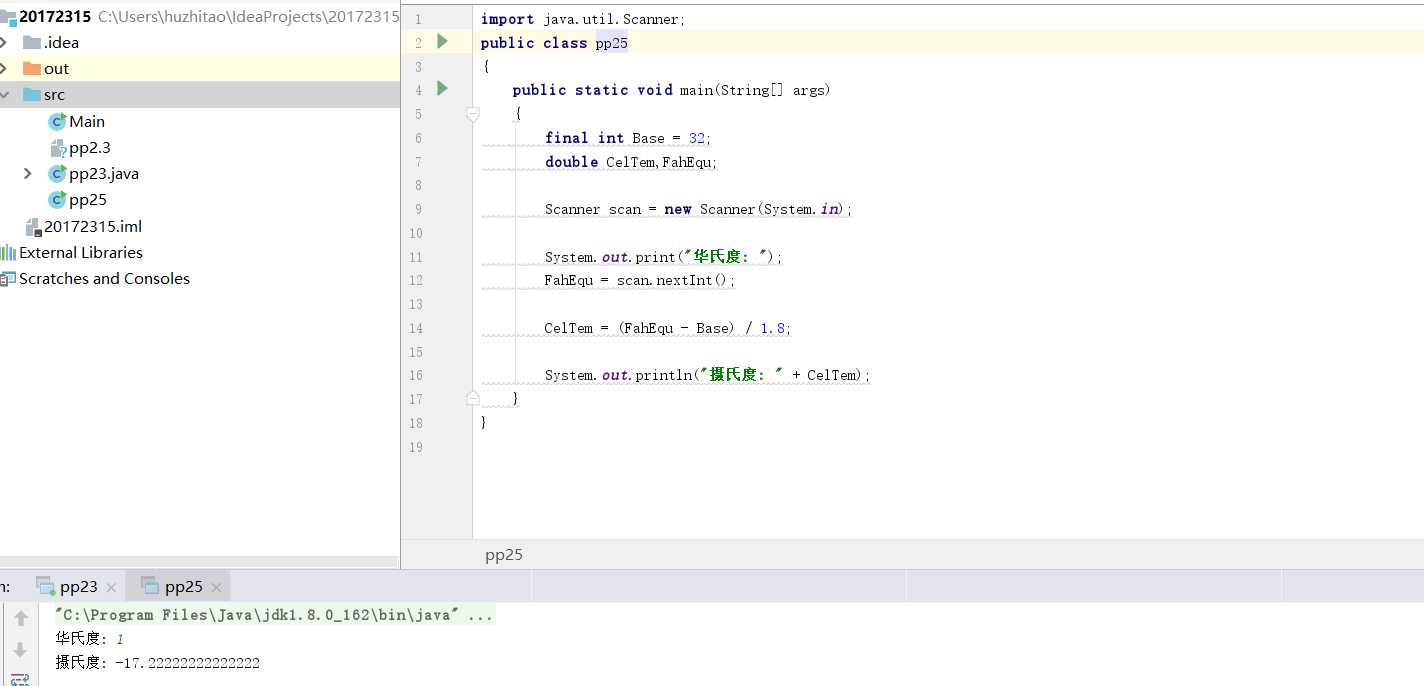Click the 'double CelTem,FahEqu;' line
Viewport: 1424px width, 686px height.
tap(631, 162)
